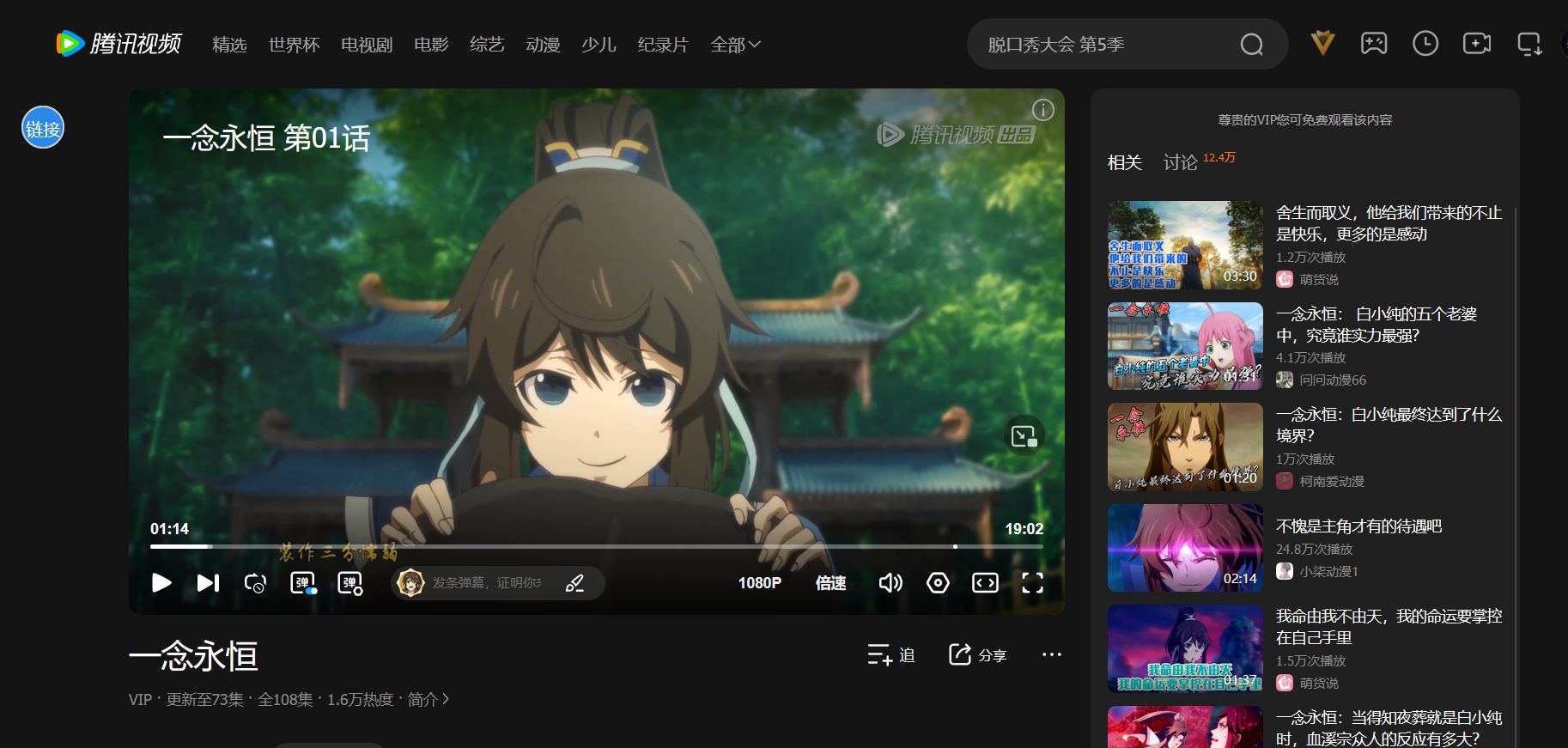Toggle widescreen theater mode
This screenshot has height=748, width=1568.
pyautogui.click(x=985, y=583)
